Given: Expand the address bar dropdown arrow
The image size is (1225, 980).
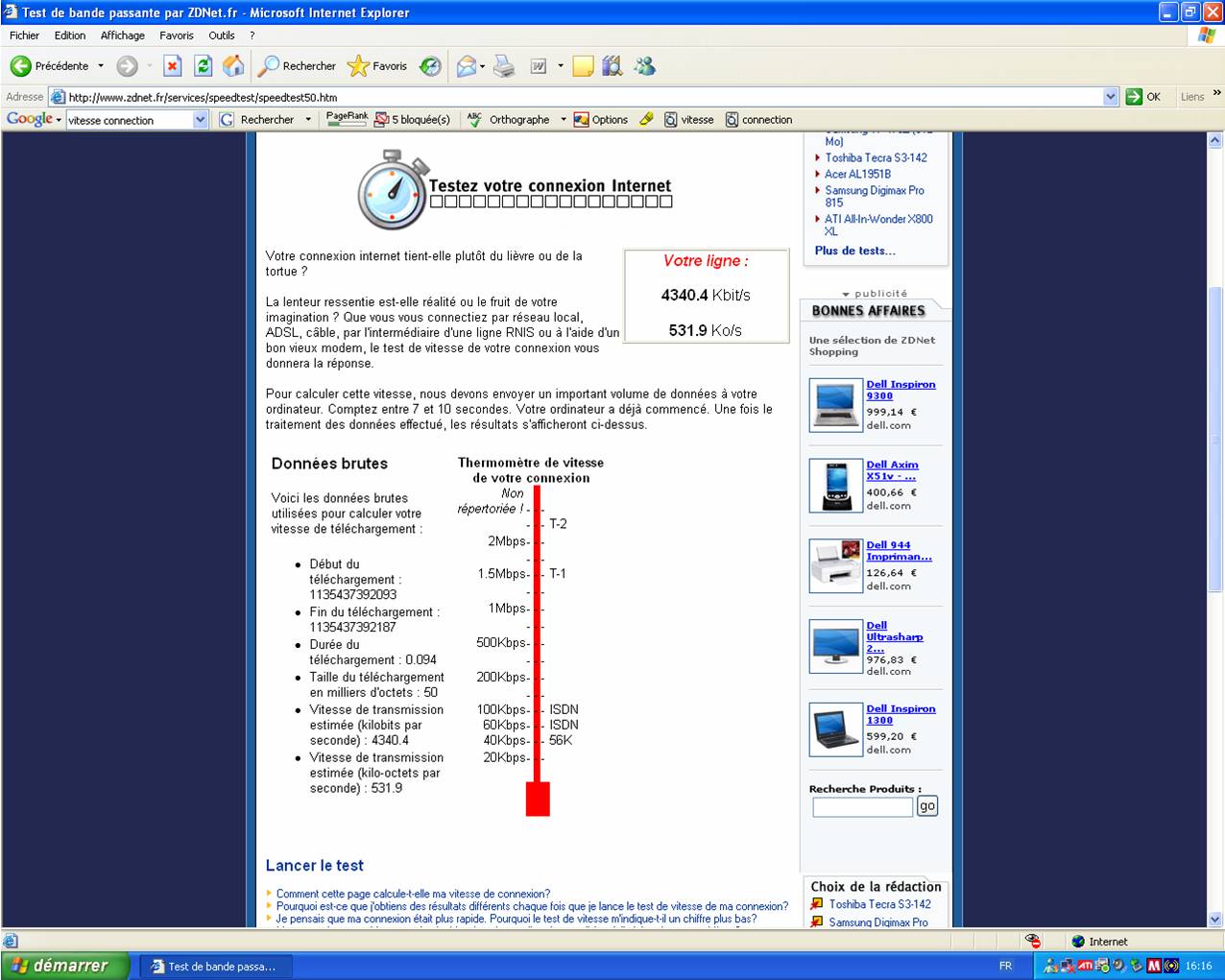Looking at the screenshot, I should (x=1111, y=97).
